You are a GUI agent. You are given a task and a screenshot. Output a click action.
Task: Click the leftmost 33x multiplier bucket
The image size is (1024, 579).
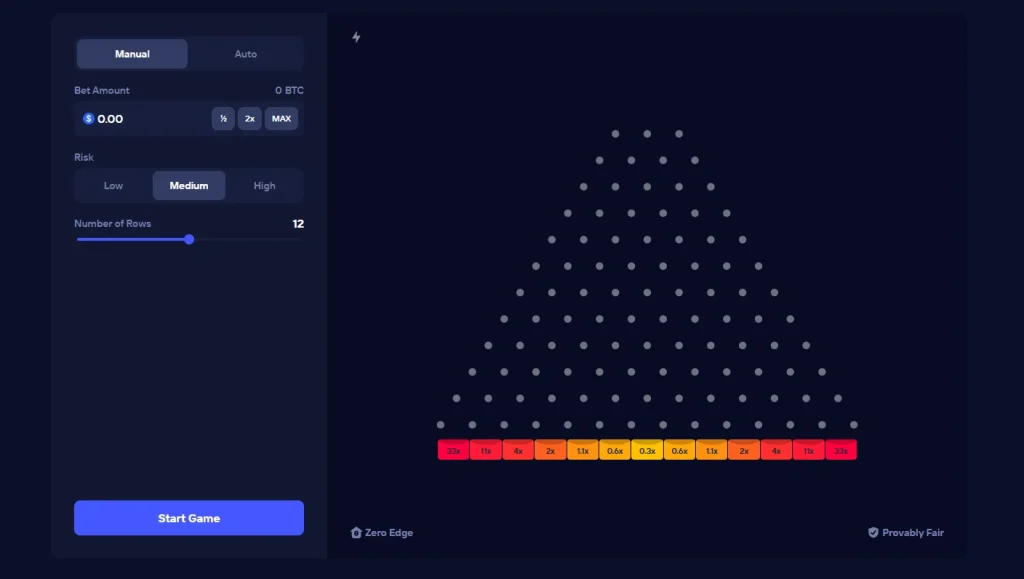[453, 450]
